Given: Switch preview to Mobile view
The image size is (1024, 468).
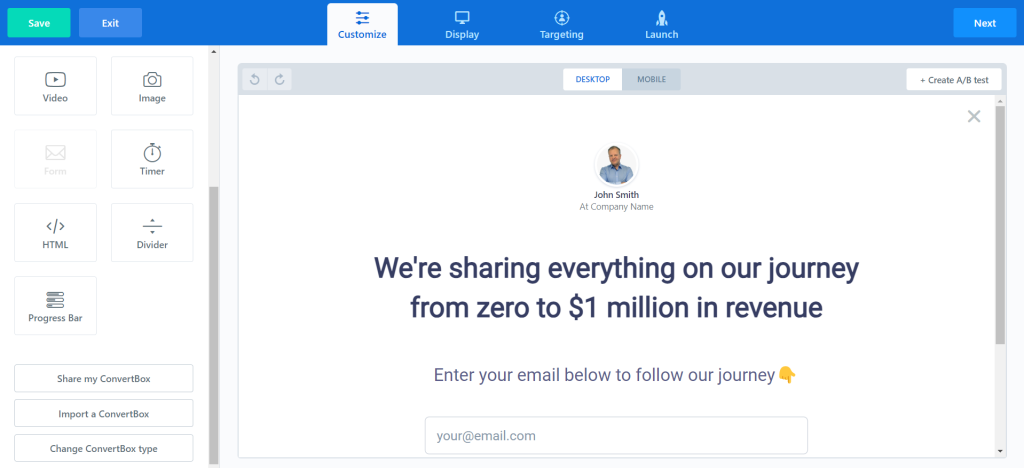Looking at the screenshot, I should (x=651, y=79).
